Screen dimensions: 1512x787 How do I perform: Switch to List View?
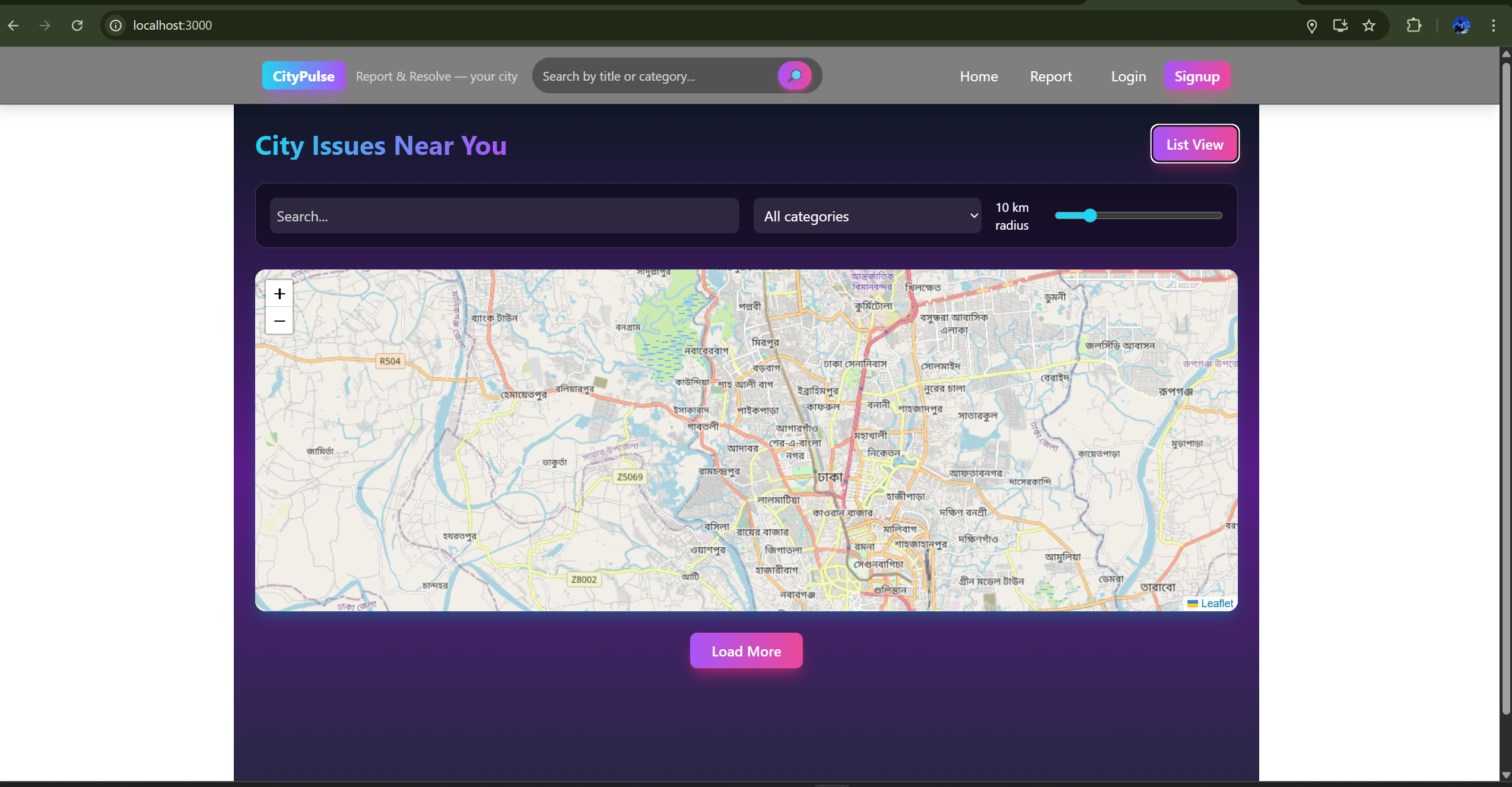coord(1195,144)
